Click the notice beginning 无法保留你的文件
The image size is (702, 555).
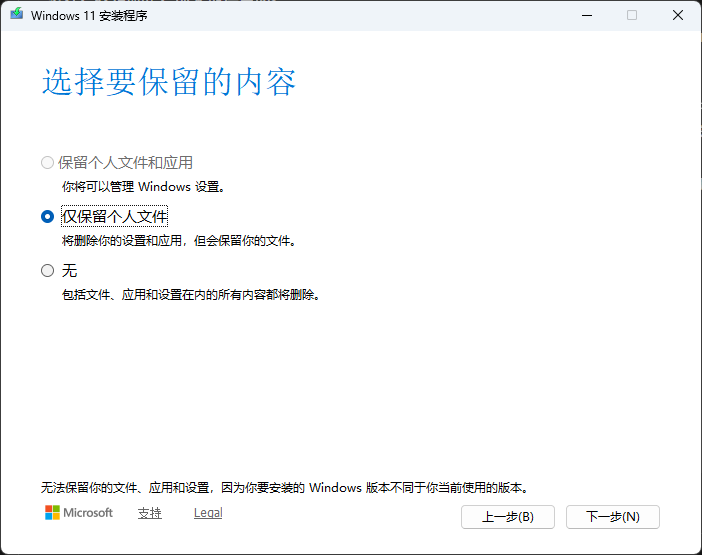285,487
